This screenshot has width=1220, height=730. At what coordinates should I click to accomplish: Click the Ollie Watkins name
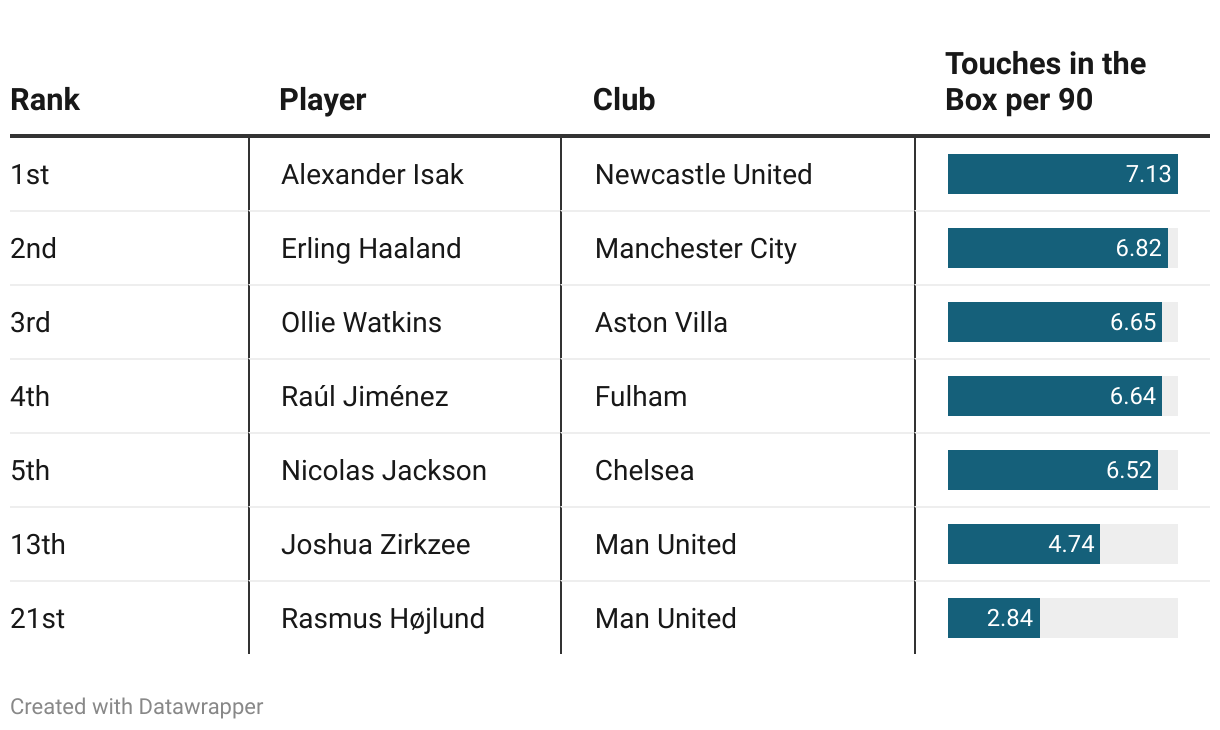[361, 322]
